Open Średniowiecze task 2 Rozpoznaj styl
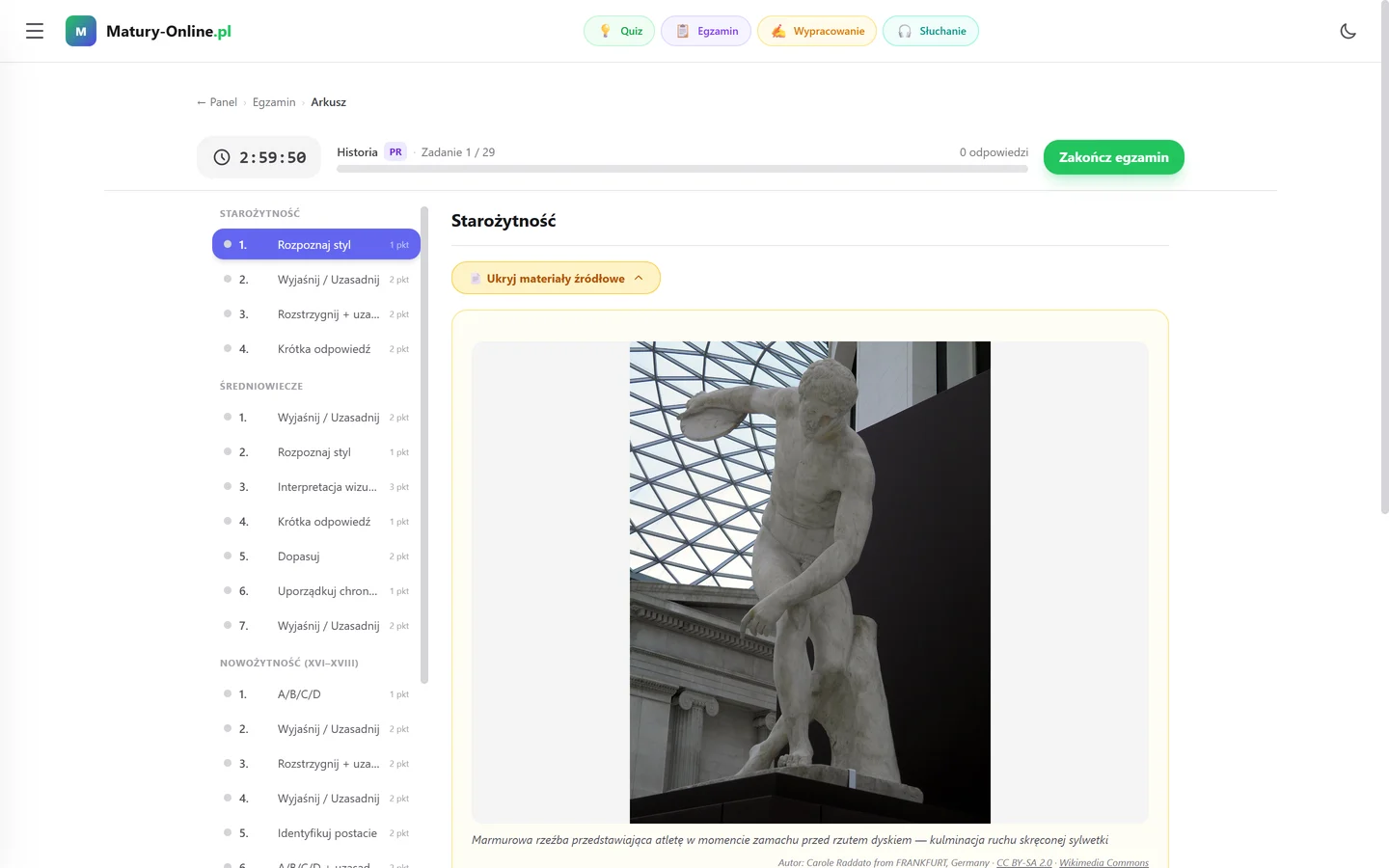This screenshot has width=1389, height=868. (316, 452)
